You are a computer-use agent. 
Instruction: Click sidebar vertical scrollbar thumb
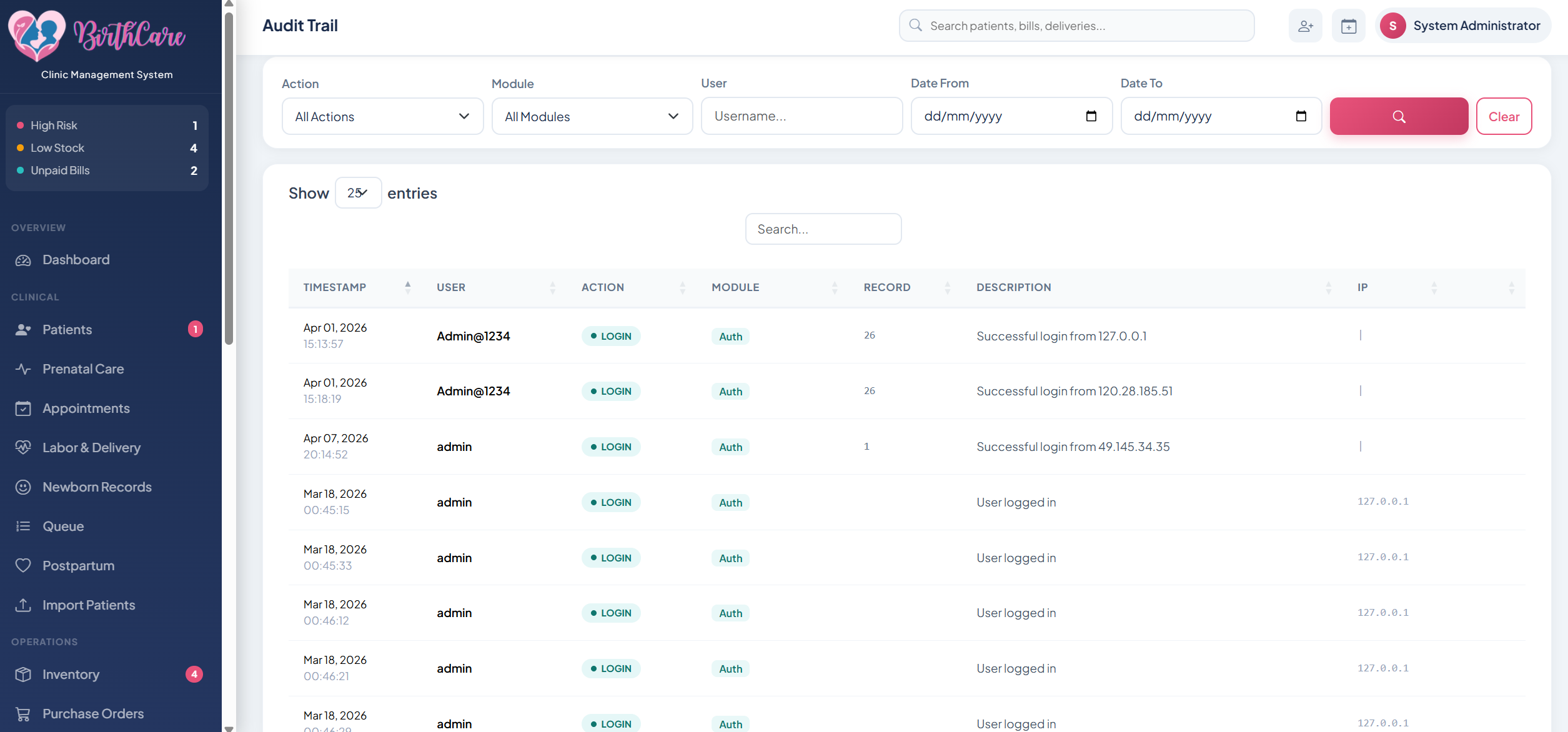(229, 178)
